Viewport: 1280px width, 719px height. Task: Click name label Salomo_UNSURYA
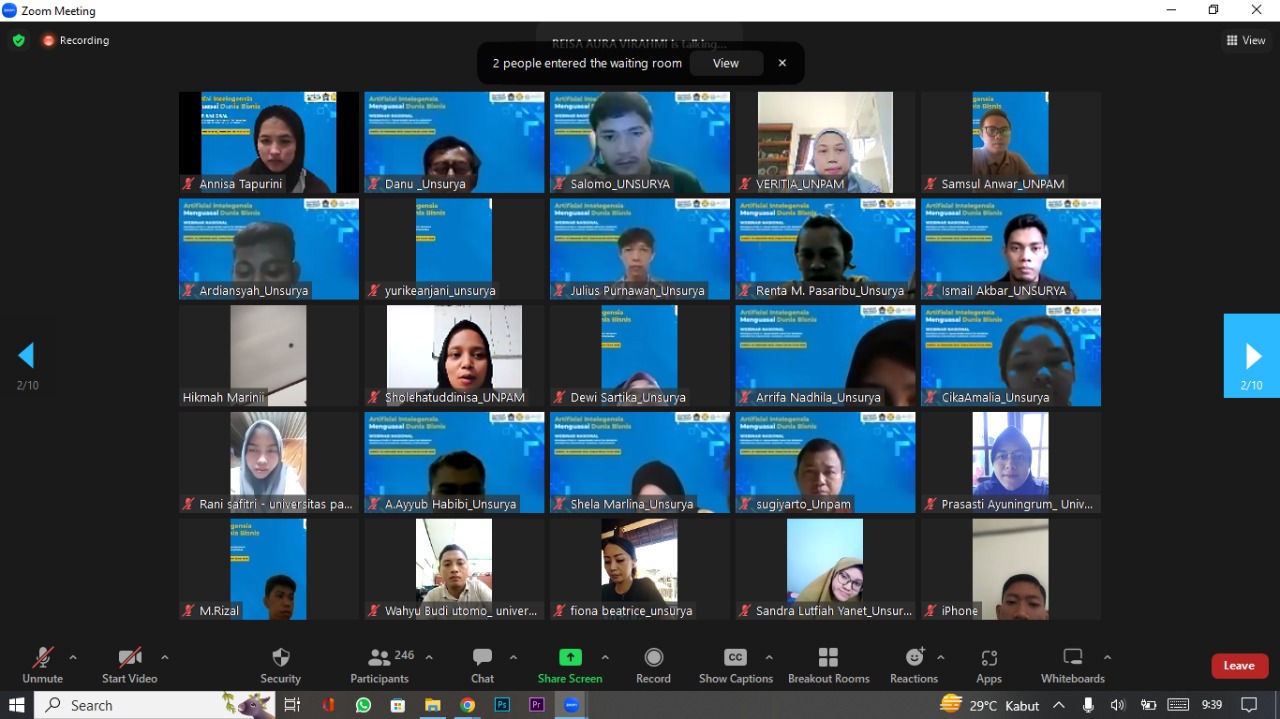click(620, 184)
